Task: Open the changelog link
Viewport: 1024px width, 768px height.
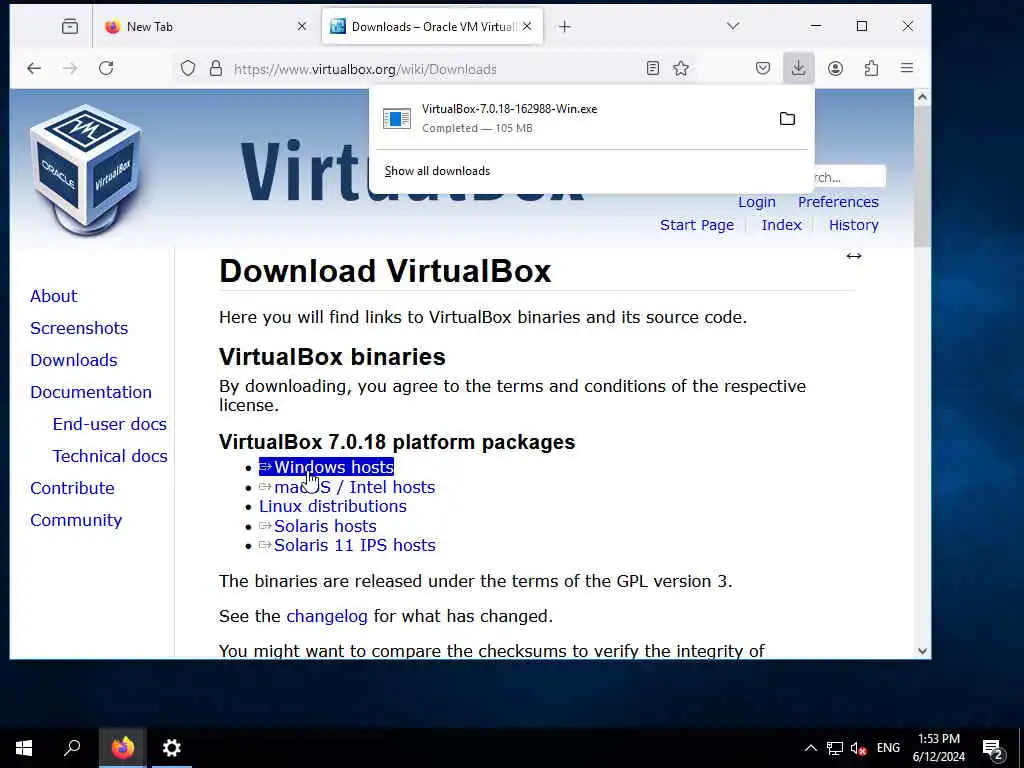Action: pos(327,616)
